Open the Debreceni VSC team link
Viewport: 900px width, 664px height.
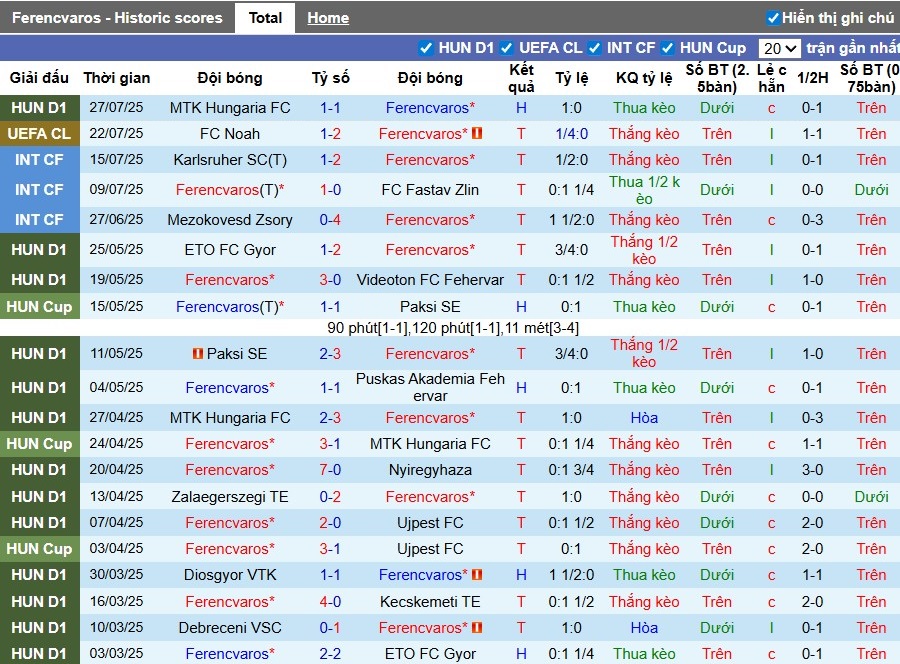230,627
